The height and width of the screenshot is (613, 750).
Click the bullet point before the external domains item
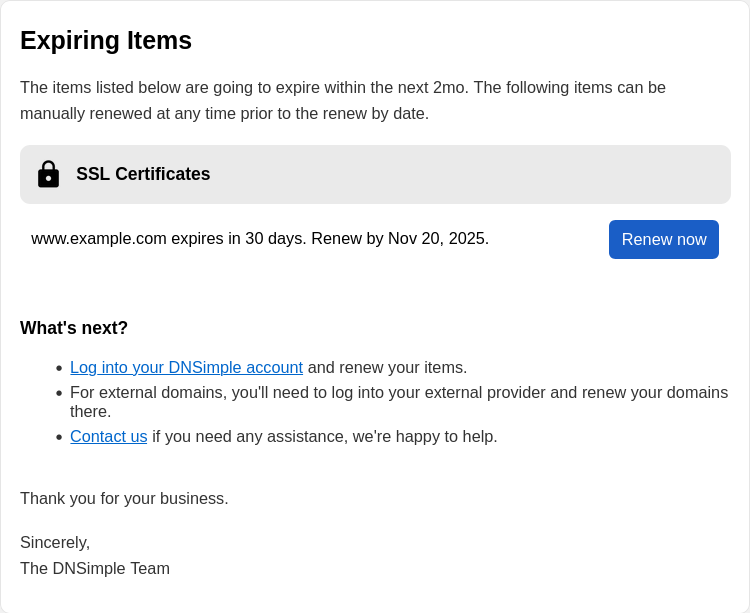pyautogui.click(x=59, y=394)
